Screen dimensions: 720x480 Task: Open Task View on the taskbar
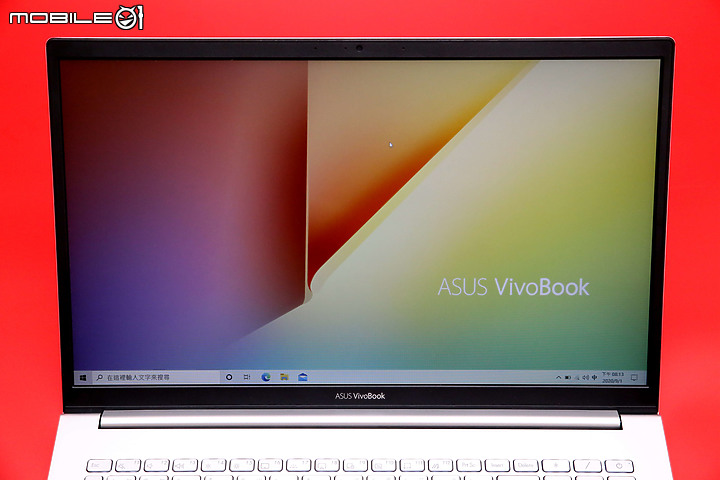tap(247, 377)
